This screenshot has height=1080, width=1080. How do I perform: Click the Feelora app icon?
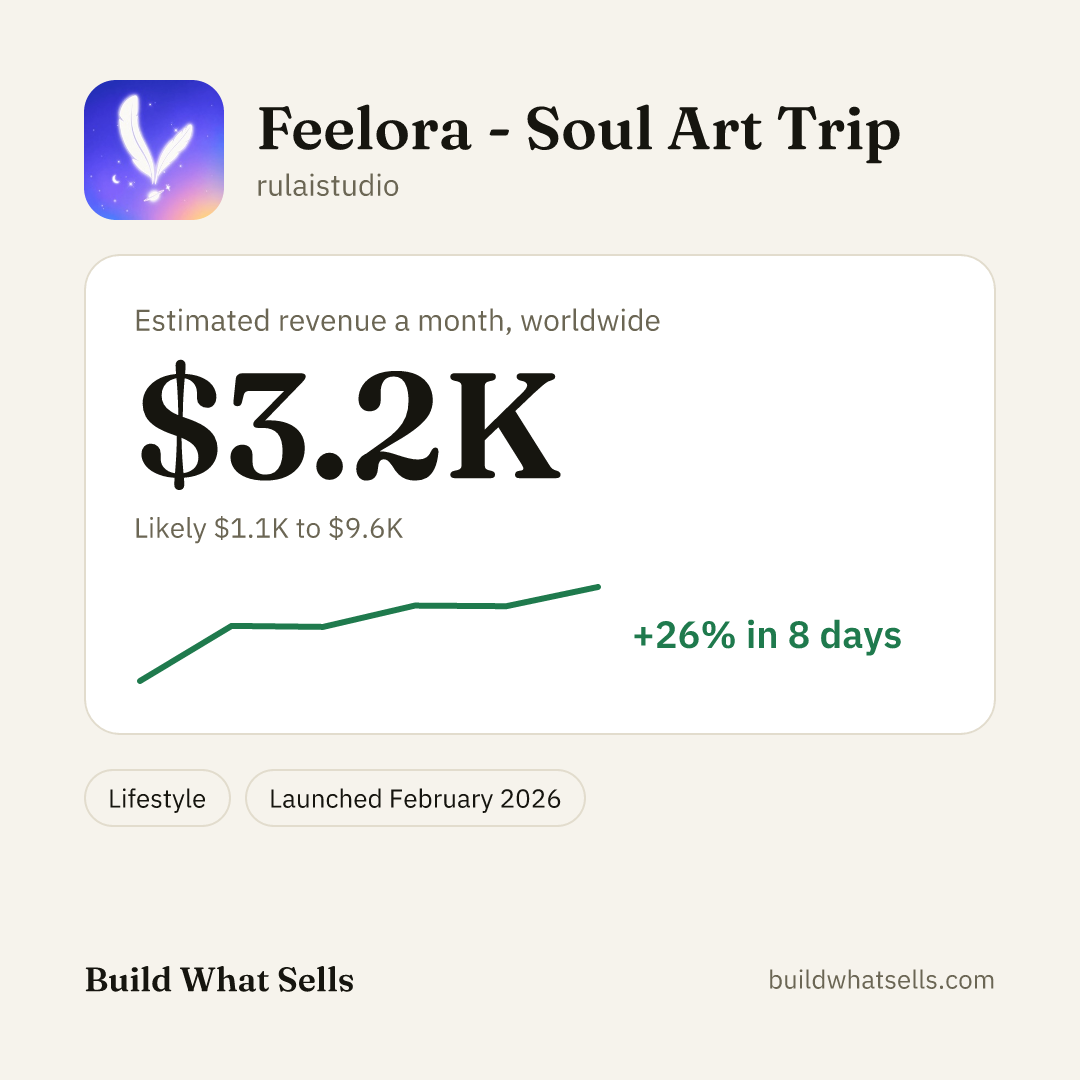tap(154, 150)
